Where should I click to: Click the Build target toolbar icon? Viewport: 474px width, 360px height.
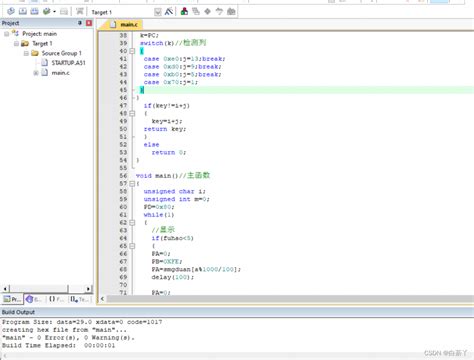23,11
